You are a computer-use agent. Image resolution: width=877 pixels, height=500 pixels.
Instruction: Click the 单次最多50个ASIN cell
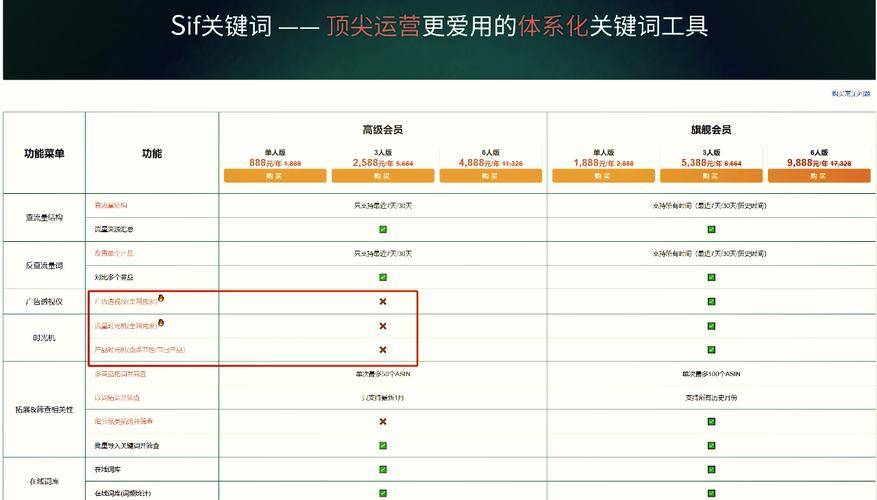[383, 374]
